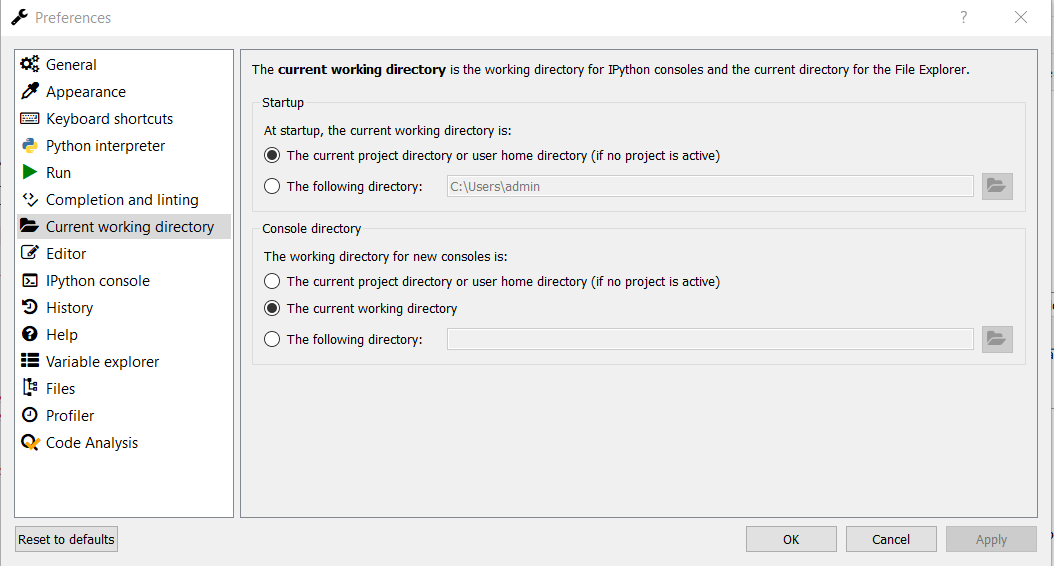Image resolution: width=1054 pixels, height=566 pixels.
Task: Click the Keyboard shortcuts keyboard icon
Action: (x=30, y=119)
